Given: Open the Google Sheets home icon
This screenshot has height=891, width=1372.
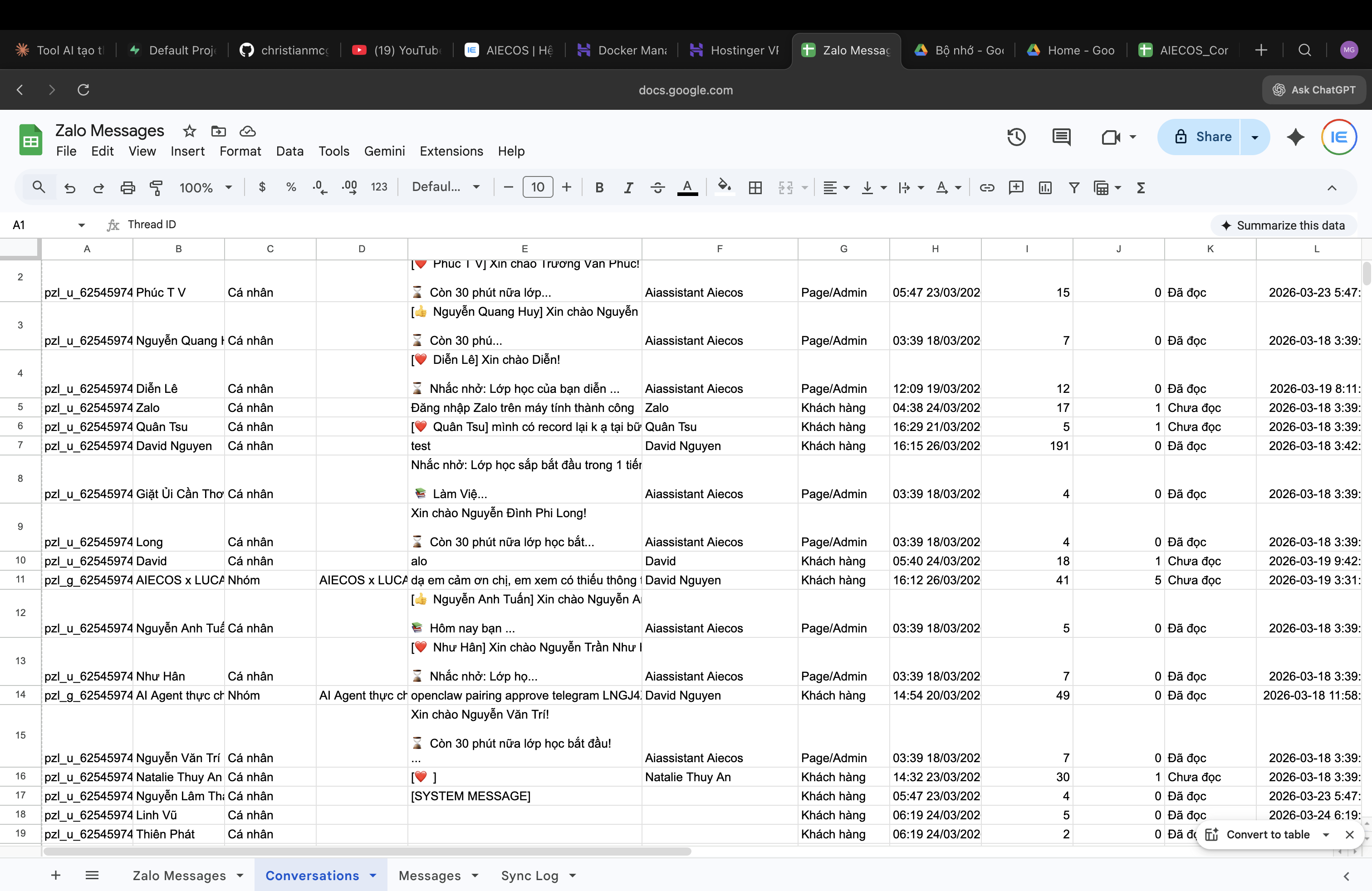Looking at the screenshot, I should tap(30, 139).
